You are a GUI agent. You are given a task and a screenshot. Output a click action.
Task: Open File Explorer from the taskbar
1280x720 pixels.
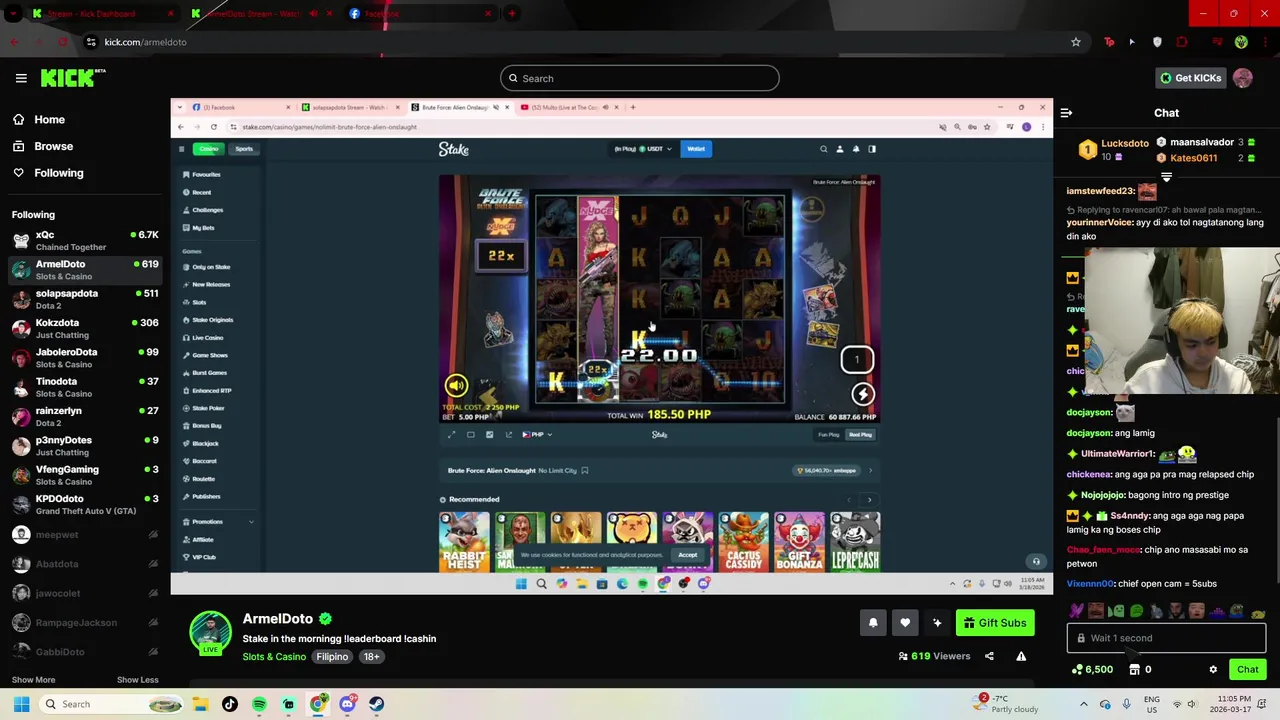pos(200,704)
